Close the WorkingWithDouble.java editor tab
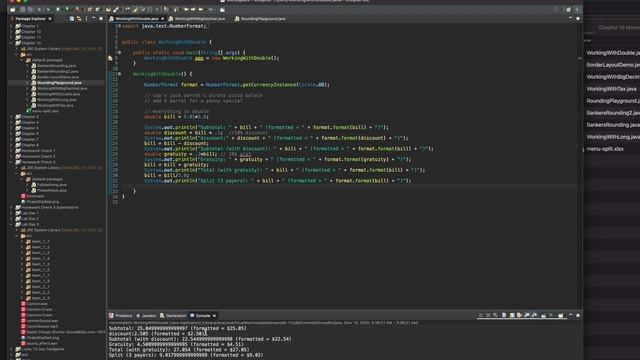The image size is (640, 360). click(x=162, y=19)
